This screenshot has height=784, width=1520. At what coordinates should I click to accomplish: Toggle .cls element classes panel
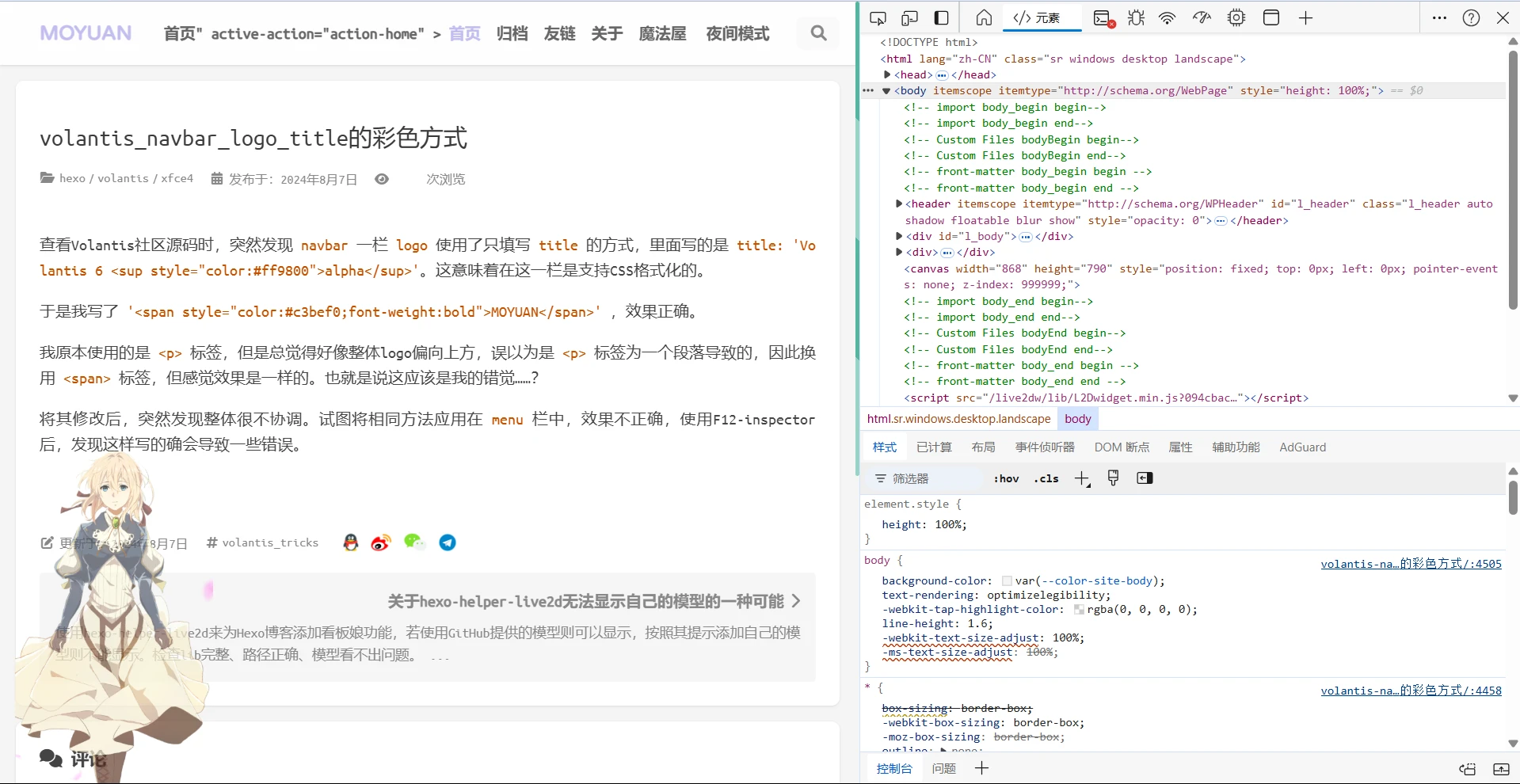1046,478
